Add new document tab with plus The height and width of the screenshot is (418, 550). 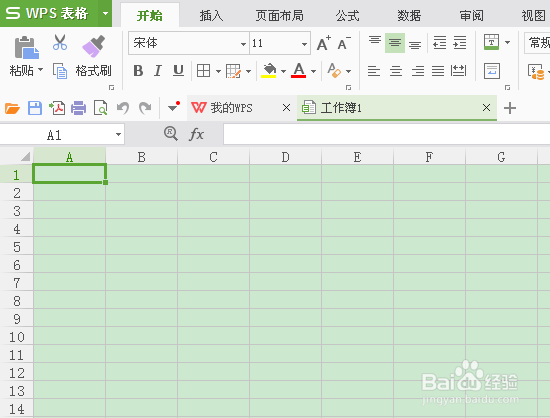click(510, 108)
